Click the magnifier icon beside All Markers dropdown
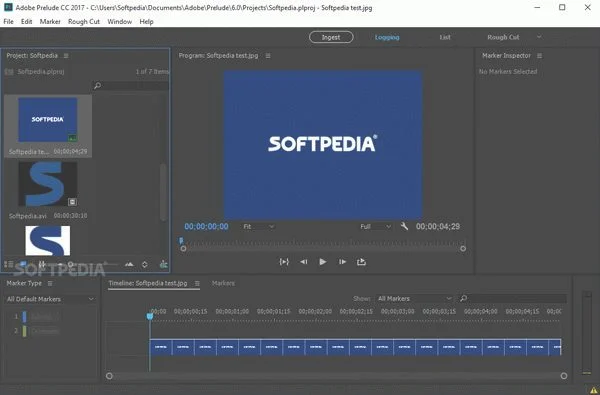 (x=463, y=298)
